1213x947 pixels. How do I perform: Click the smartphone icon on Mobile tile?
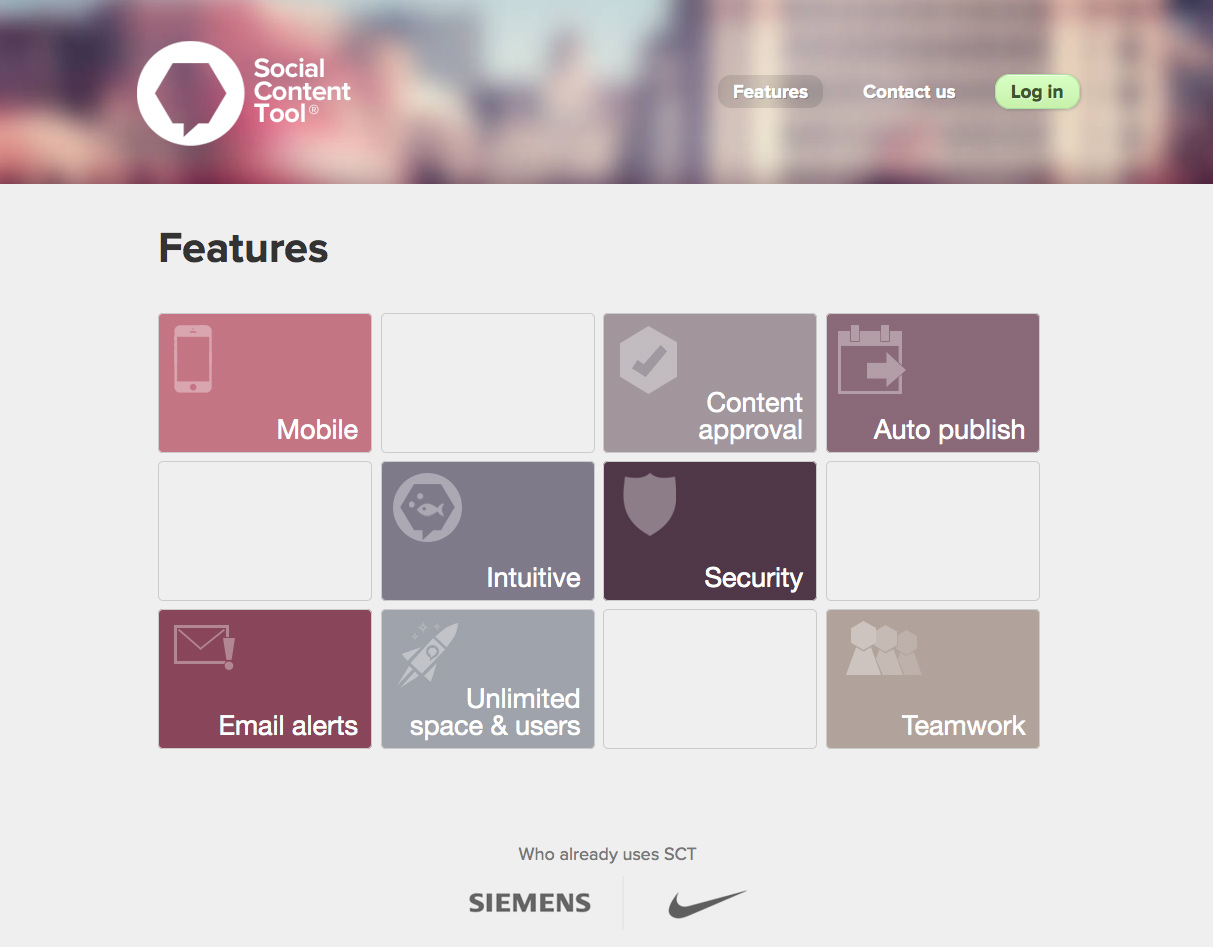[x=193, y=358]
